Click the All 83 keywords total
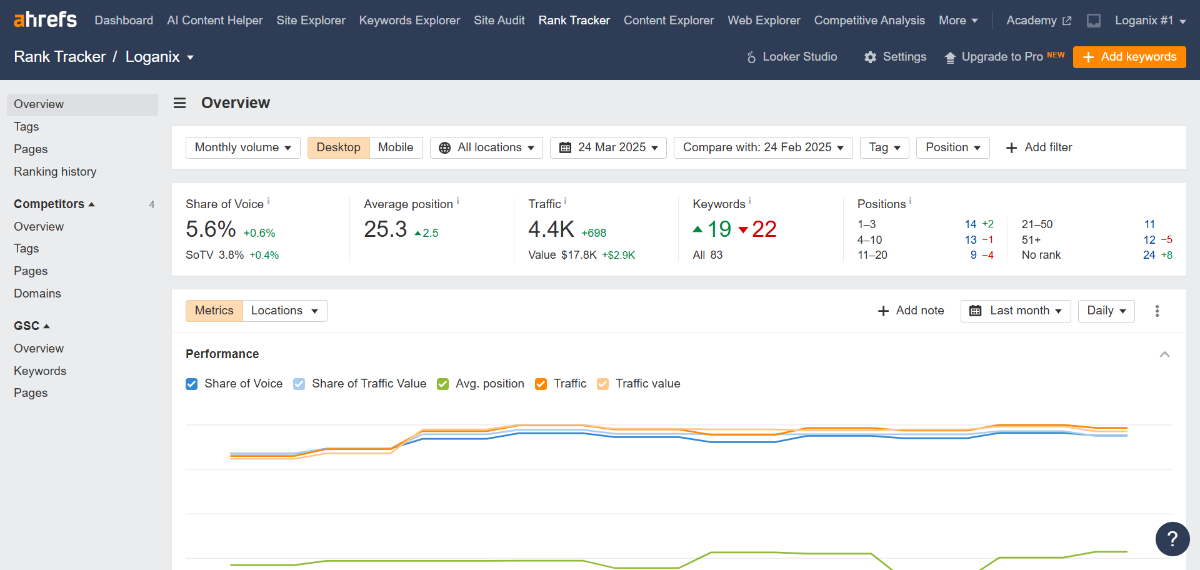The width and height of the screenshot is (1200, 570). click(708, 255)
